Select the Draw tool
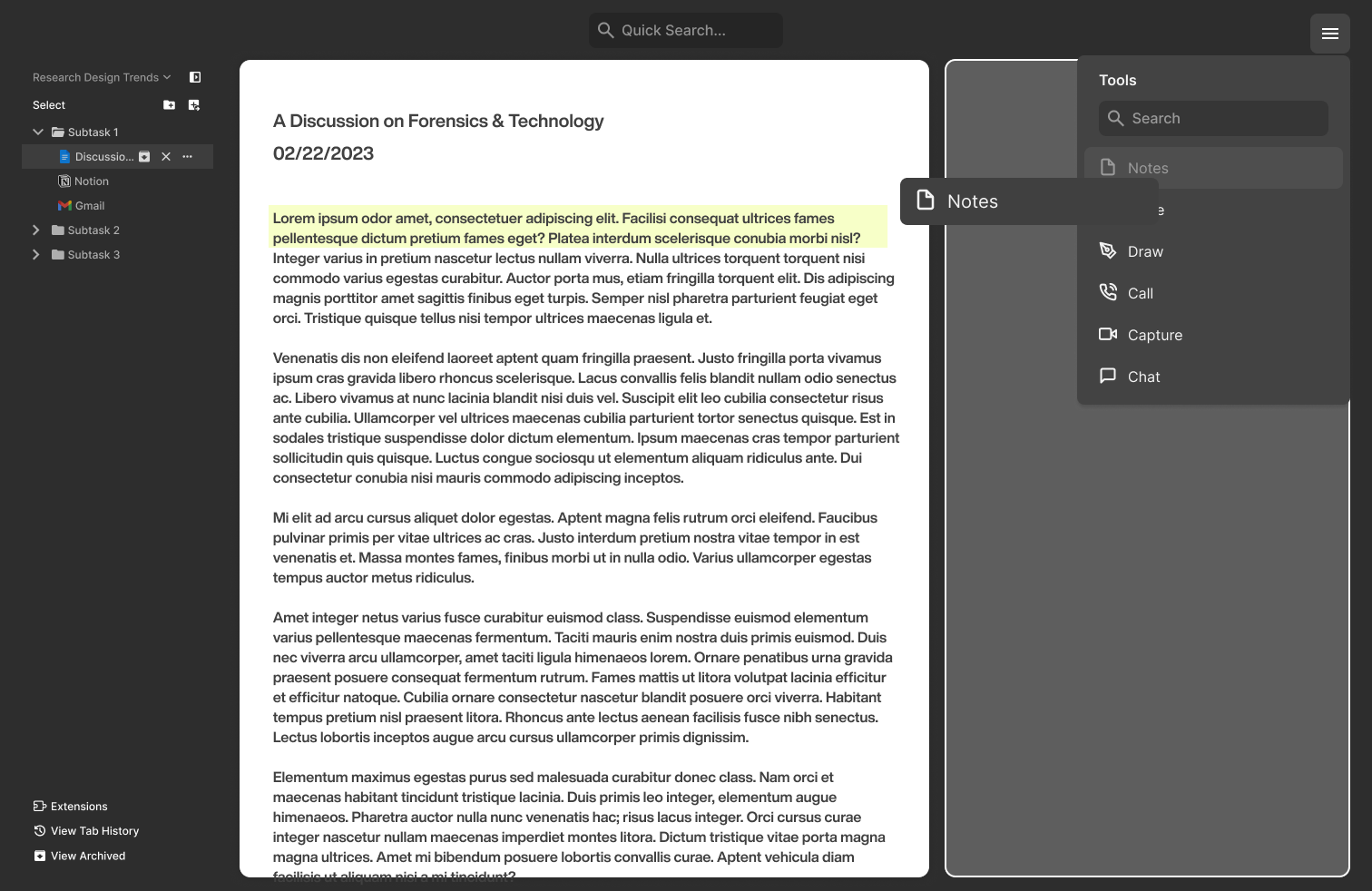This screenshot has height=891, width=1372. [x=1131, y=251]
